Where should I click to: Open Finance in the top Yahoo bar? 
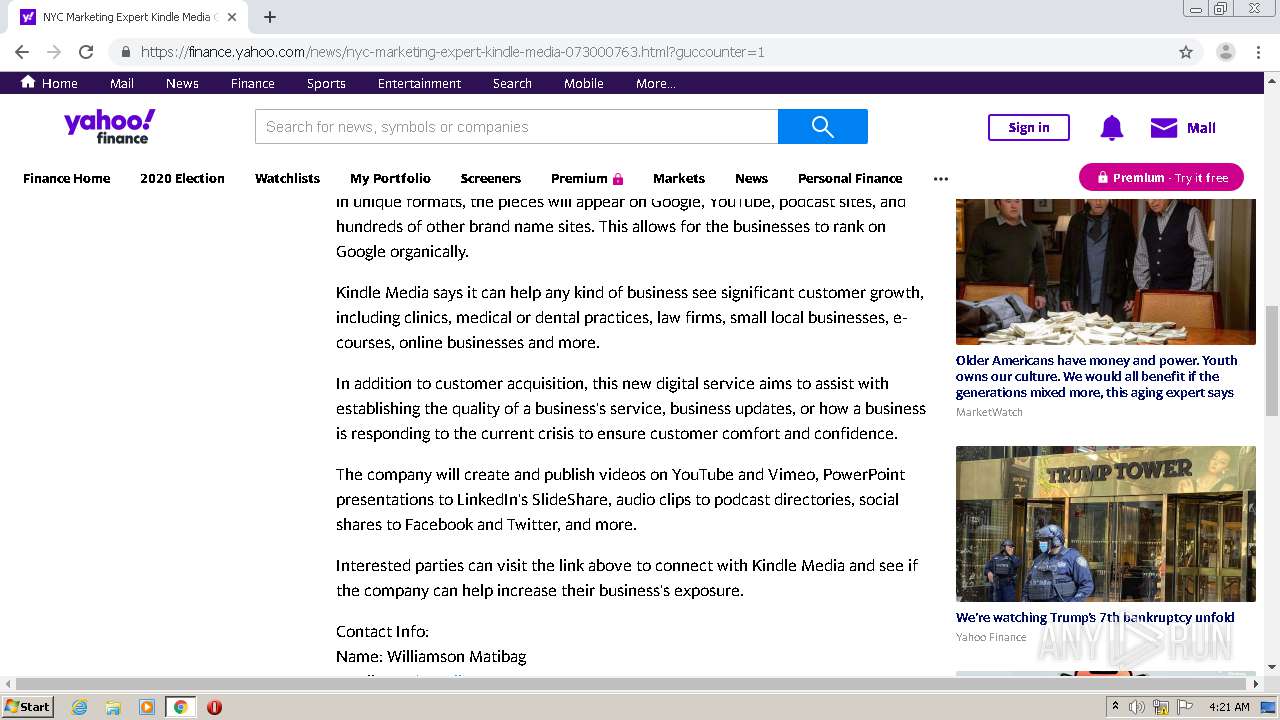tap(253, 83)
